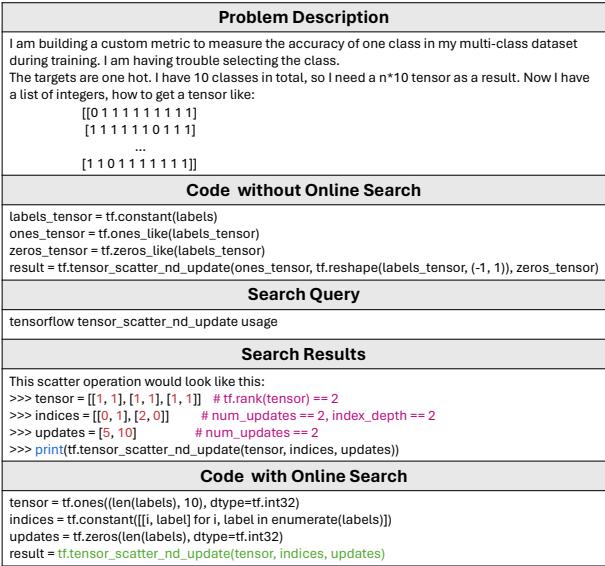Click the Search Query section header

coord(302,296)
